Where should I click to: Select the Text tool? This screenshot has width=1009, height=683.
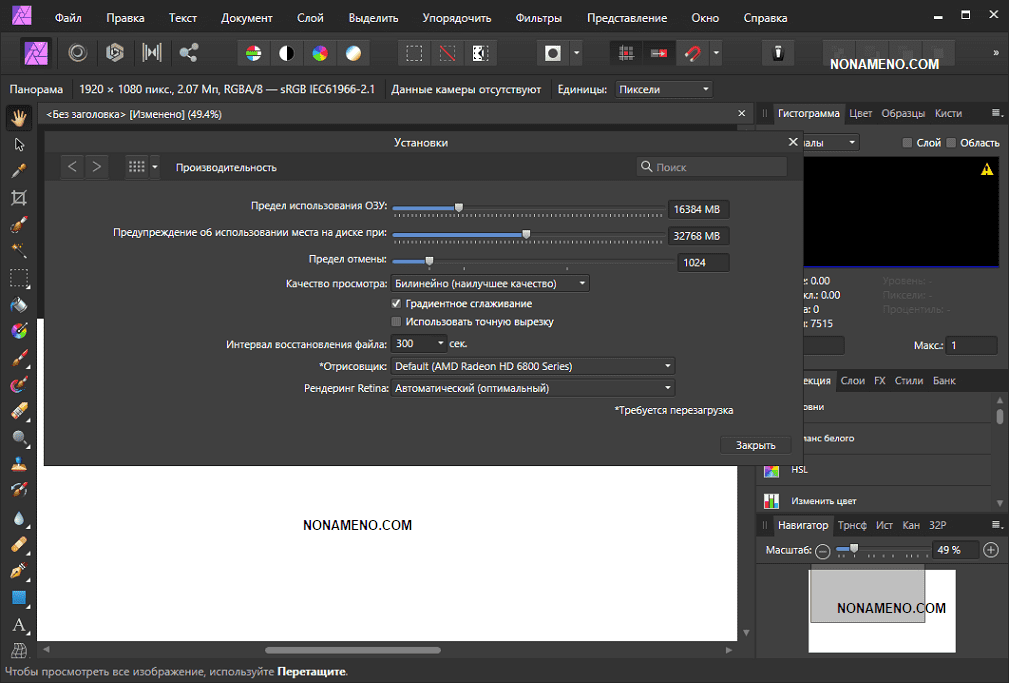click(x=19, y=625)
